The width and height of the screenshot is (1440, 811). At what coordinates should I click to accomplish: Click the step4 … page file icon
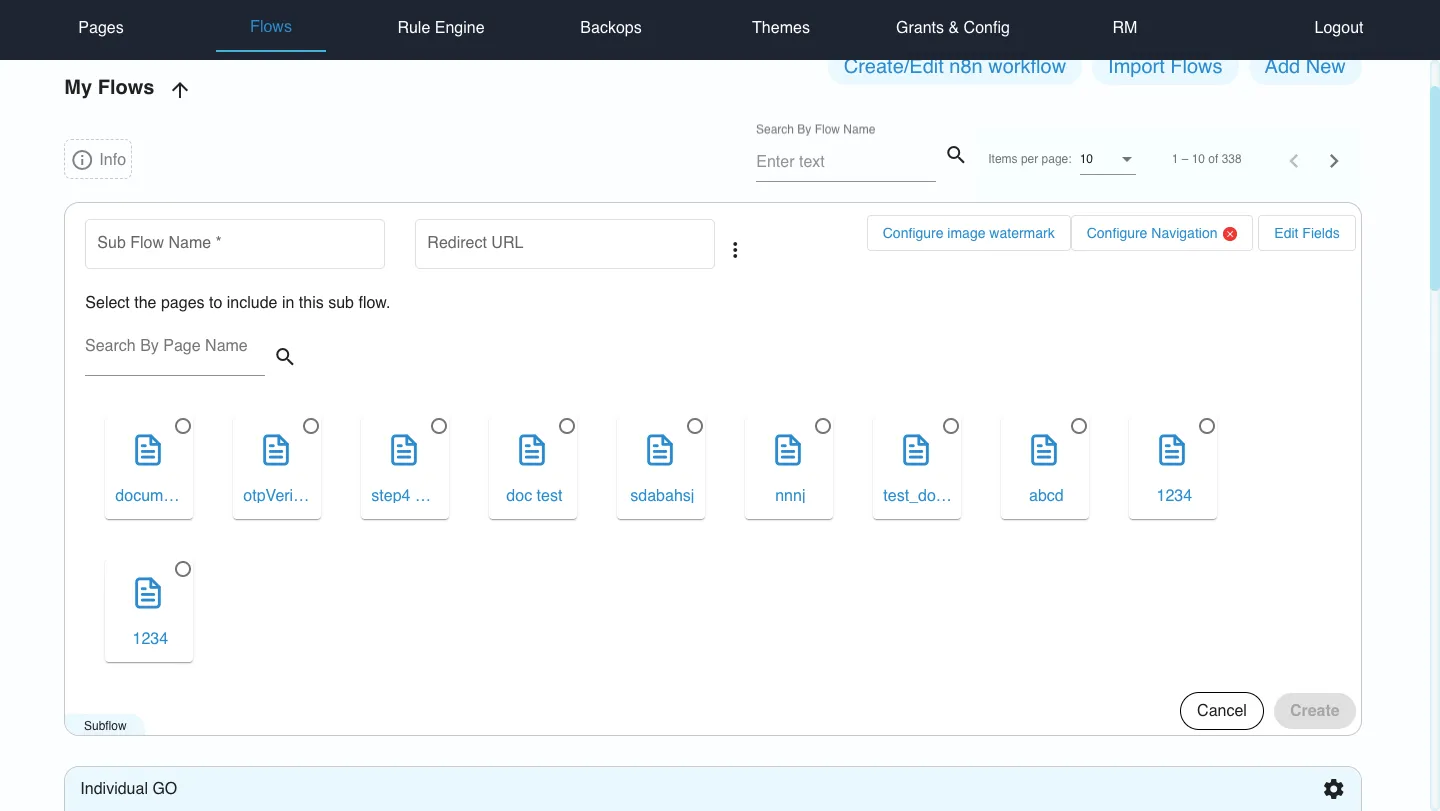pyautogui.click(x=404, y=450)
